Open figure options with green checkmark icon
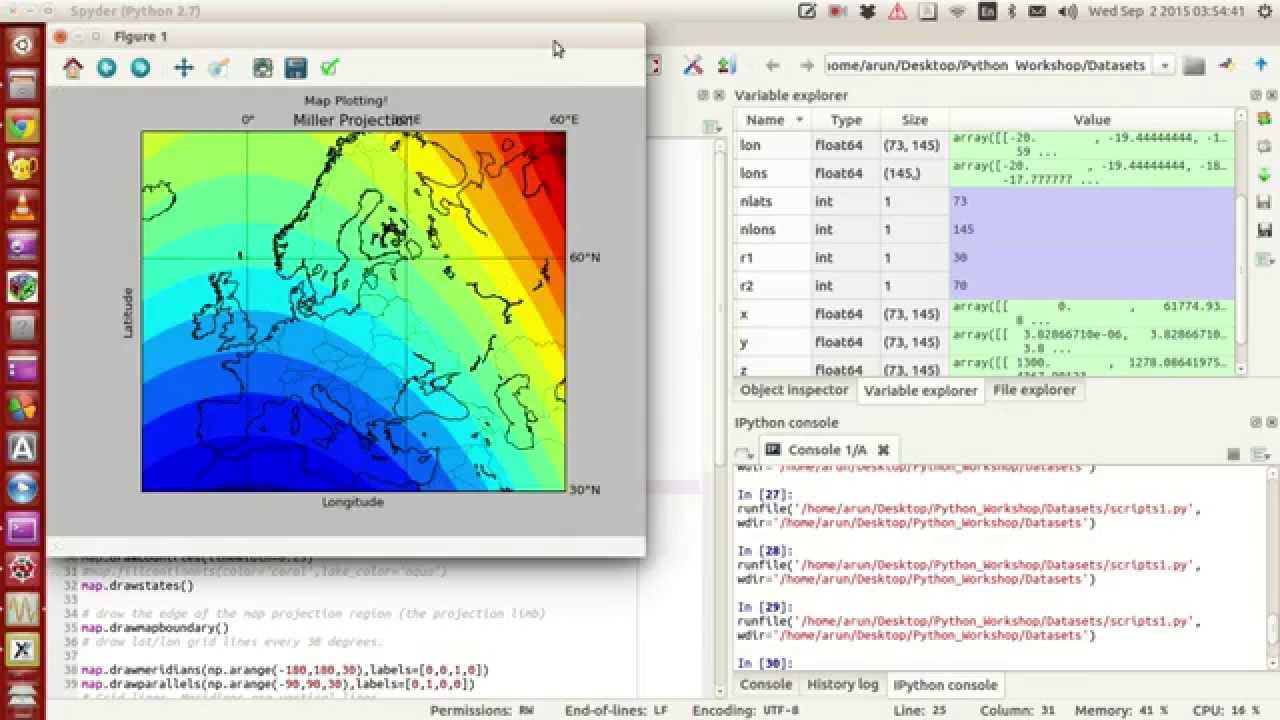Image resolution: width=1280 pixels, height=720 pixels. [330, 68]
